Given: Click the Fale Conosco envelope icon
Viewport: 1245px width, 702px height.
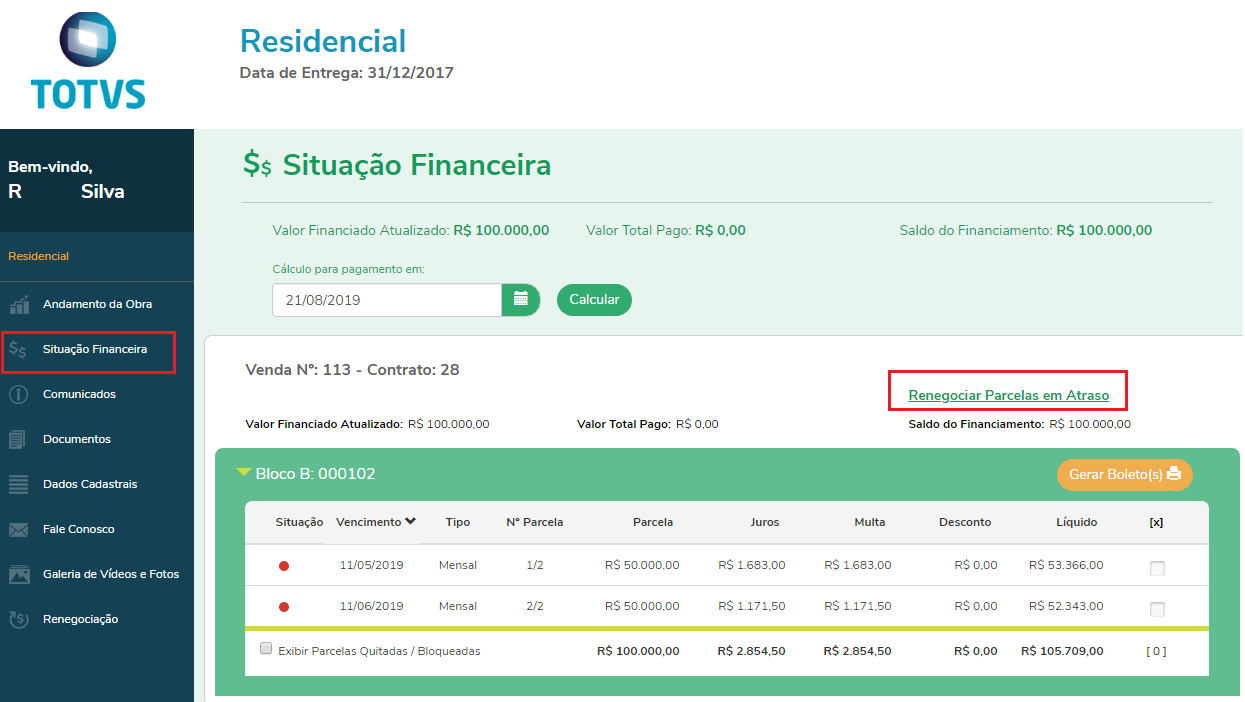Looking at the screenshot, I should click(19, 529).
